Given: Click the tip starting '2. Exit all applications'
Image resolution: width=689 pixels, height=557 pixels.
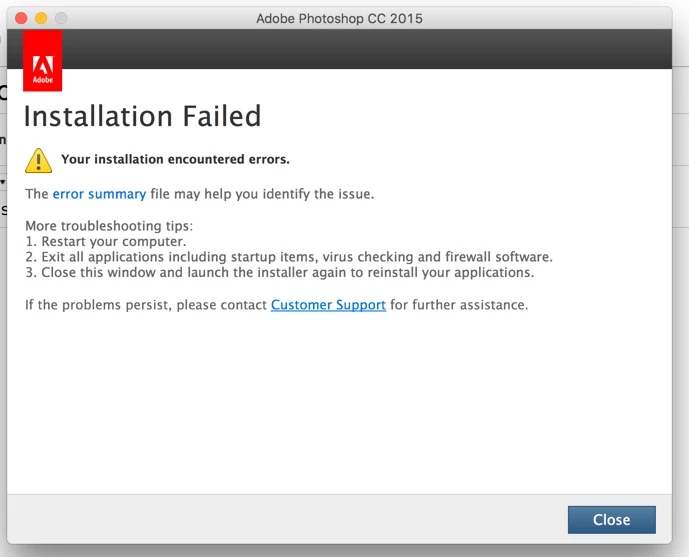Looking at the screenshot, I should (x=289, y=257).
